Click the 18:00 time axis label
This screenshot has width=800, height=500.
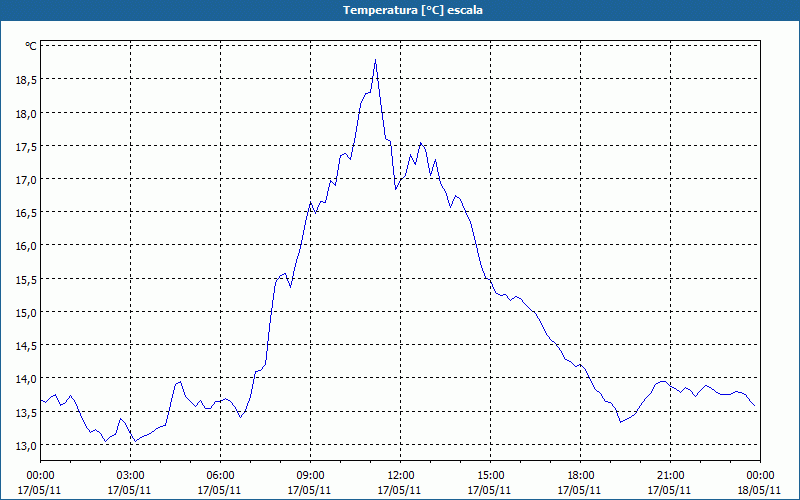click(x=581, y=476)
